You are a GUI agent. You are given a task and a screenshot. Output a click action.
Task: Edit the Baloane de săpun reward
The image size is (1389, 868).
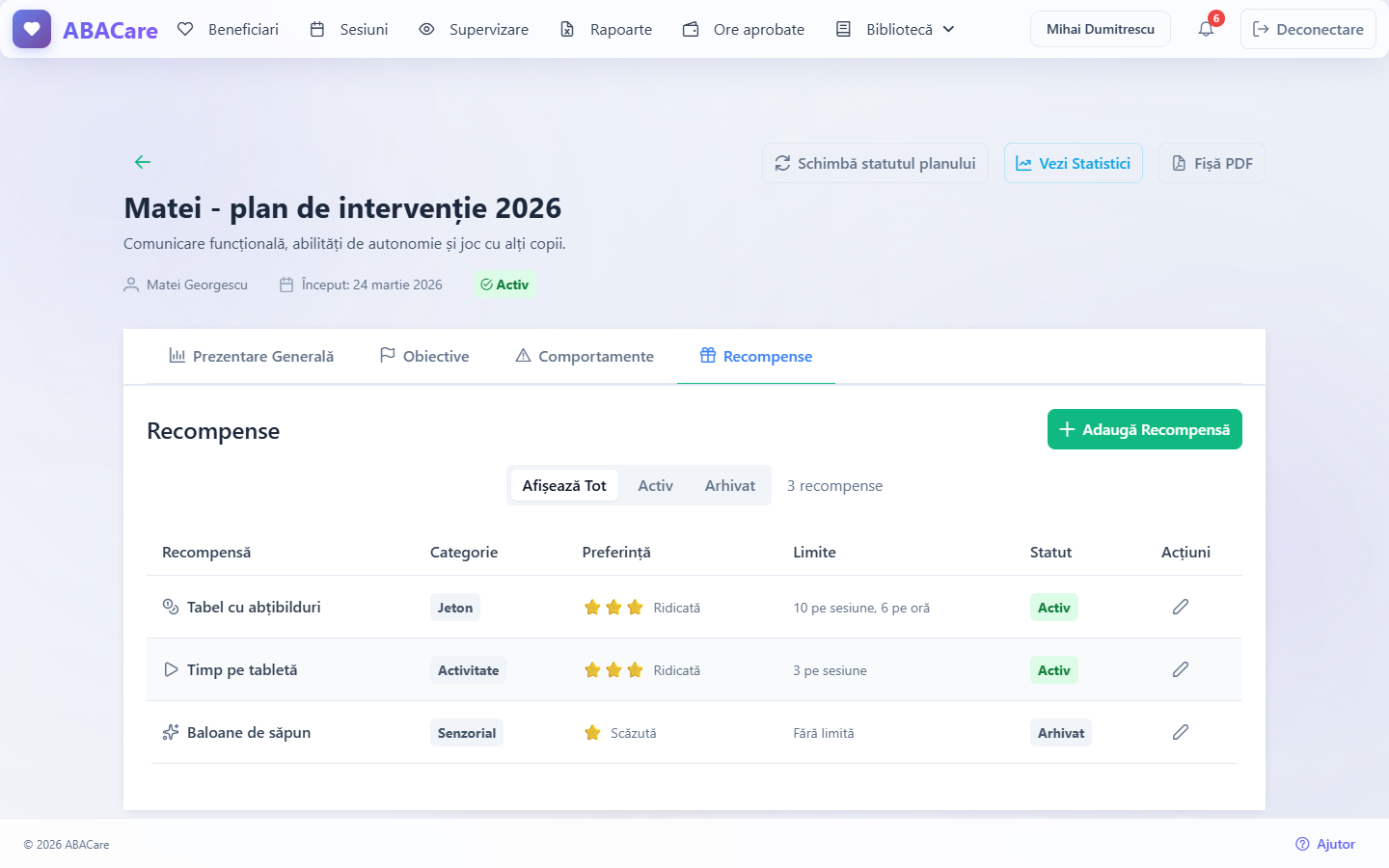pyautogui.click(x=1181, y=732)
